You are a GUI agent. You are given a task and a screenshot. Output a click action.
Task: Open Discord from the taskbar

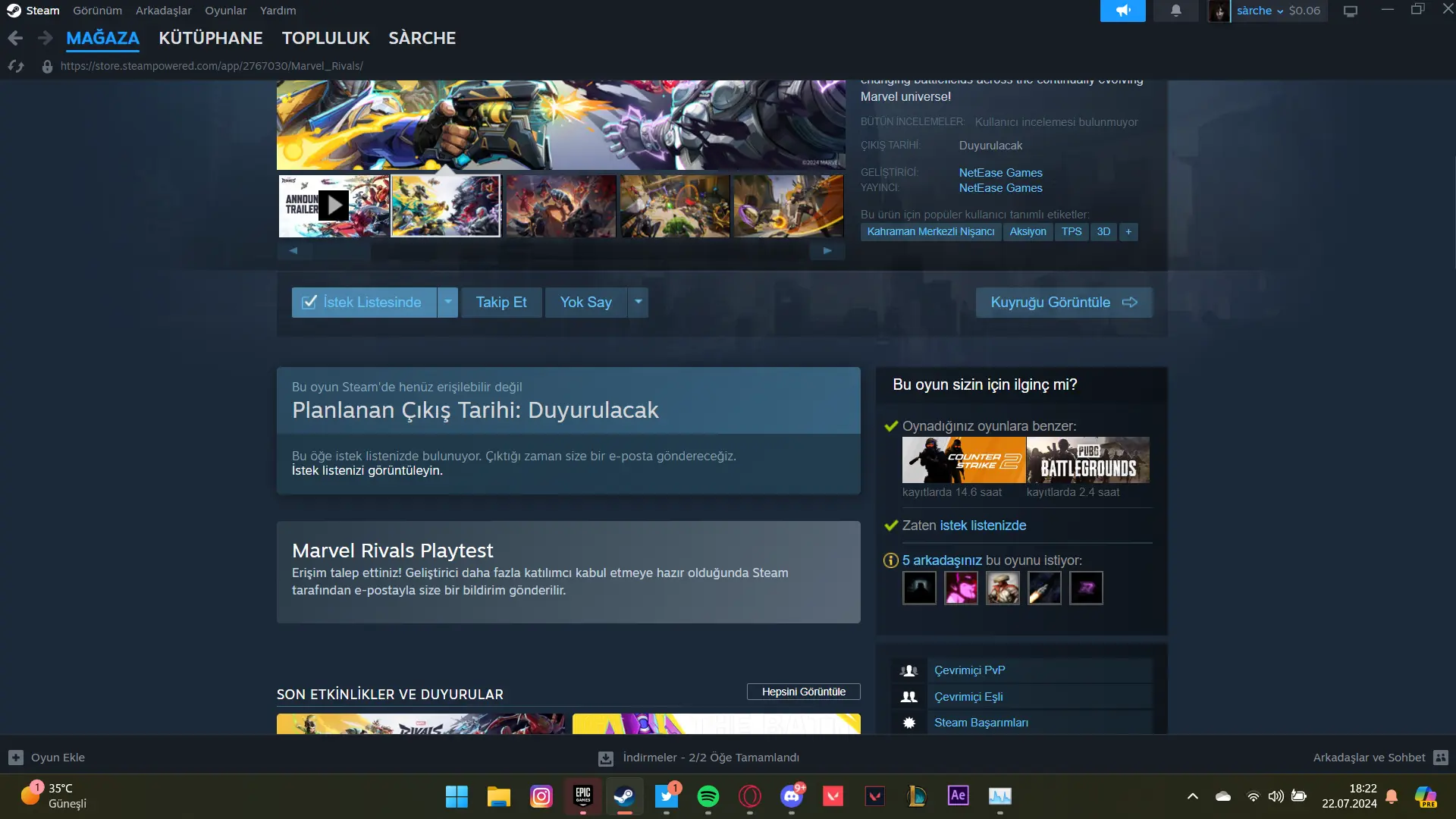[792, 796]
